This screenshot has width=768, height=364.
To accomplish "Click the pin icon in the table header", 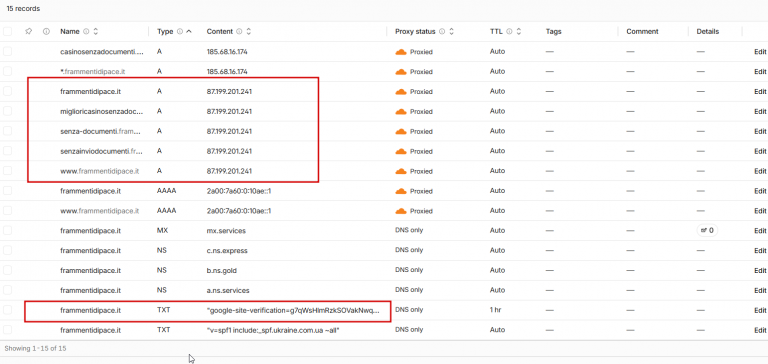I will tap(28, 31).
